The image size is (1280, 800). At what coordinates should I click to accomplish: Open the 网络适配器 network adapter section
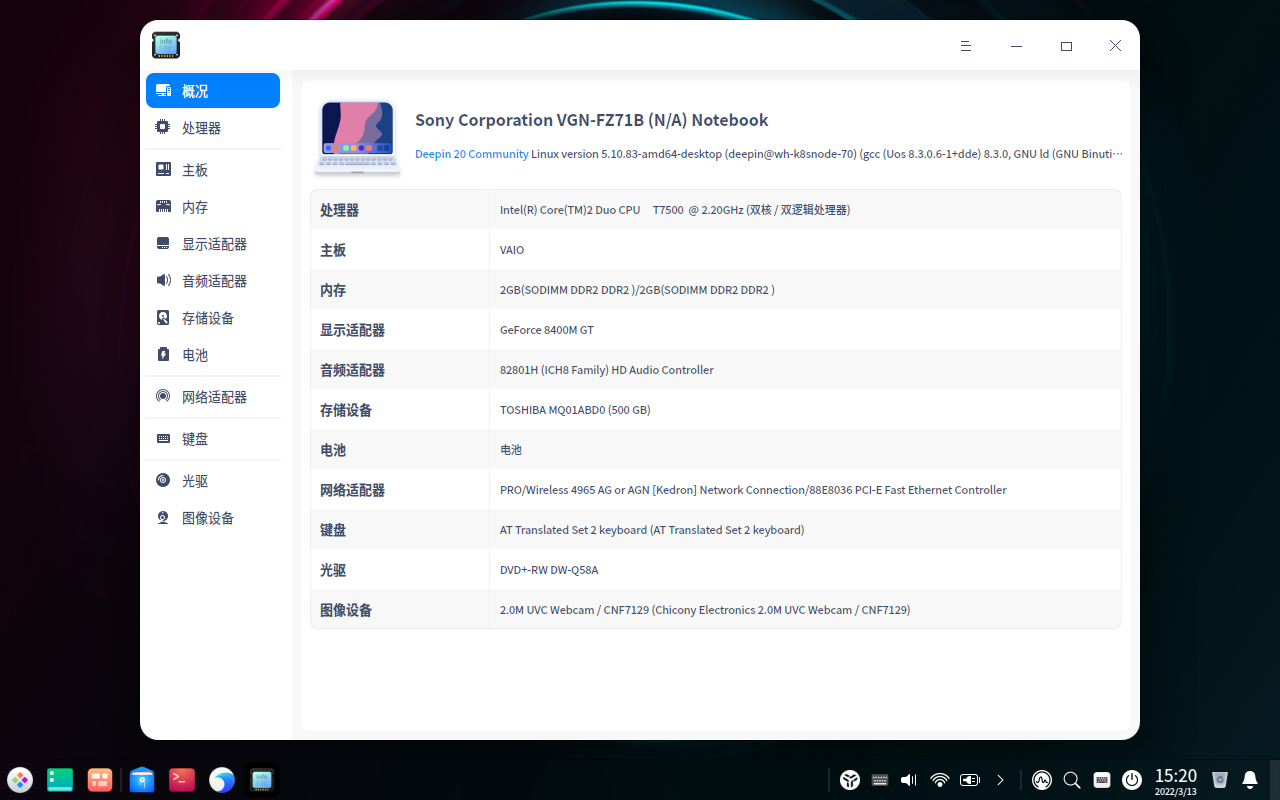214,396
